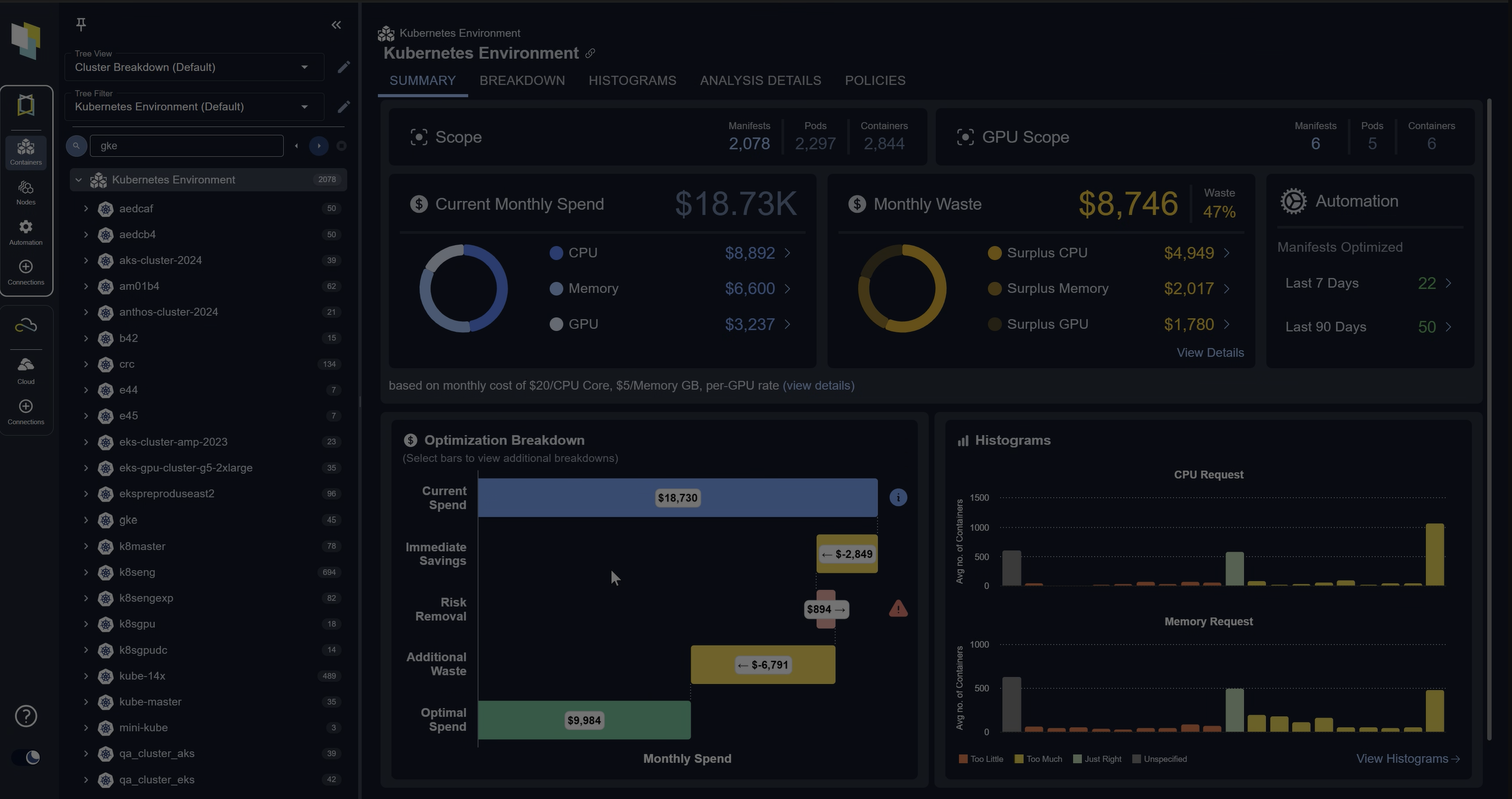Toggle the dark mode switch

(26, 757)
